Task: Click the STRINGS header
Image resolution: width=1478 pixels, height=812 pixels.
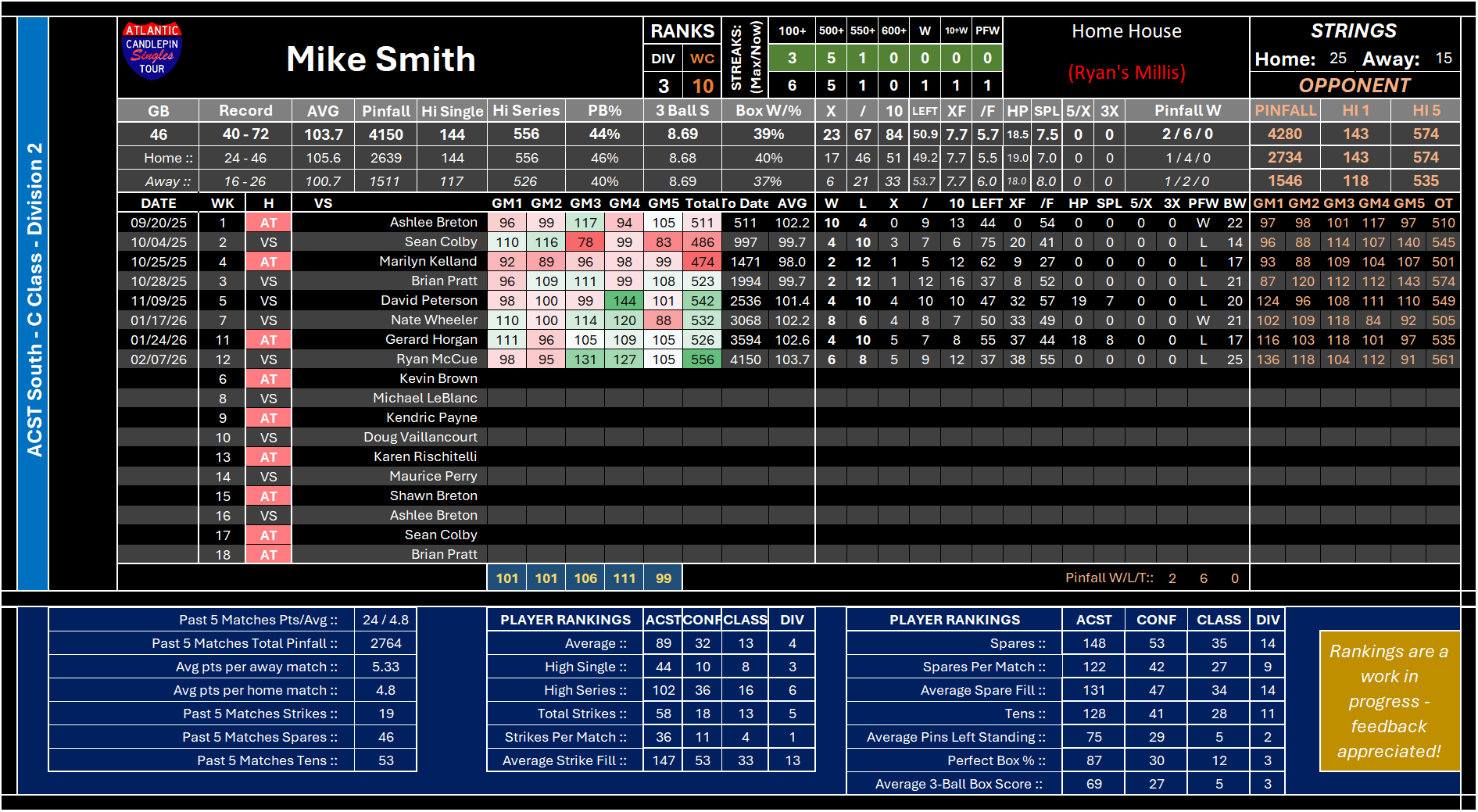Action: (1353, 30)
